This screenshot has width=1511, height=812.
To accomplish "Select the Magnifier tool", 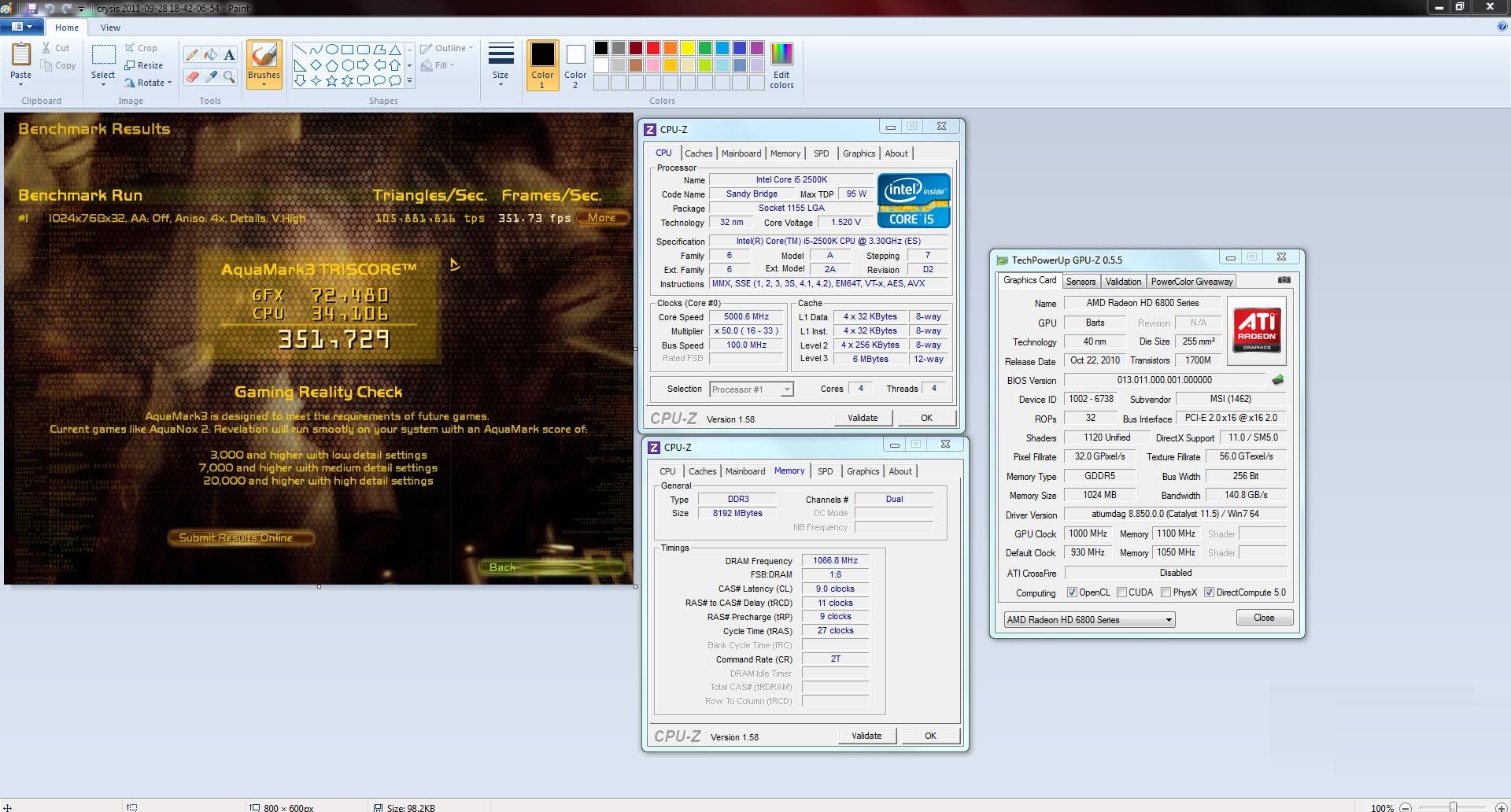I will [229, 76].
